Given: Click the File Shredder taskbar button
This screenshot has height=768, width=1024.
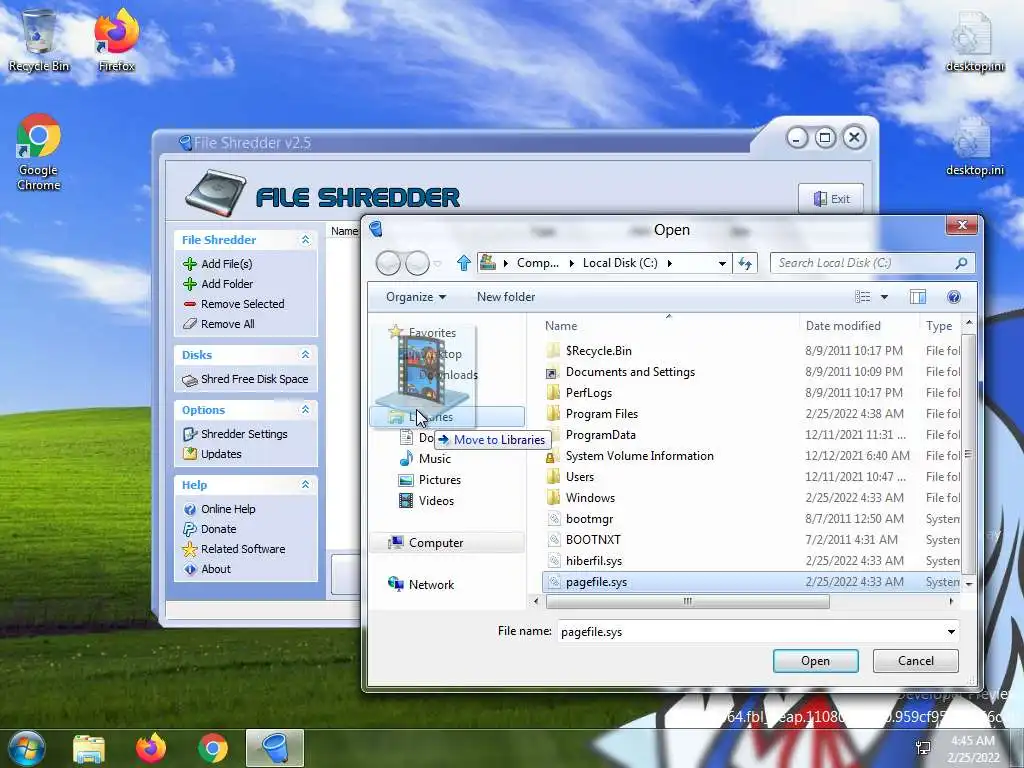Looking at the screenshot, I should (x=275, y=748).
